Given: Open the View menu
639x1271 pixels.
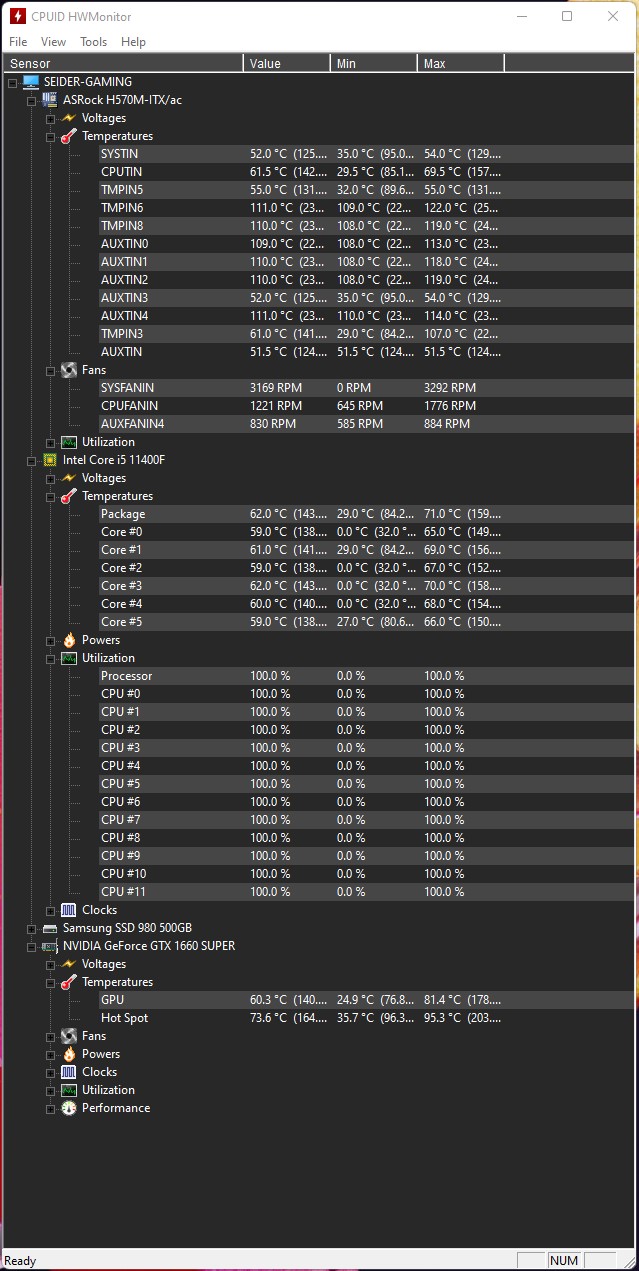Looking at the screenshot, I should (x=53, y=41).
